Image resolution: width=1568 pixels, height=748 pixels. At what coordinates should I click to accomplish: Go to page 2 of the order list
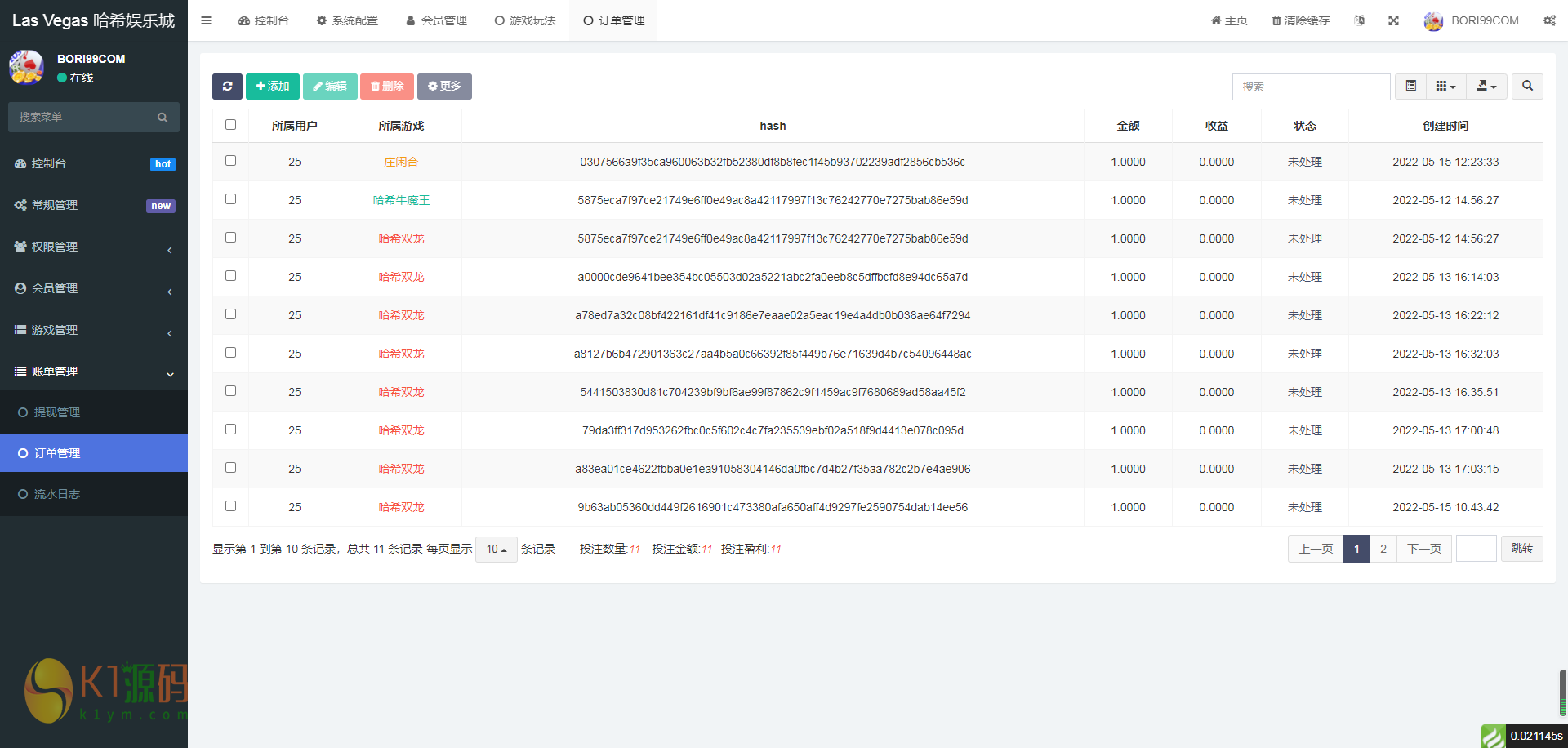1383,549
